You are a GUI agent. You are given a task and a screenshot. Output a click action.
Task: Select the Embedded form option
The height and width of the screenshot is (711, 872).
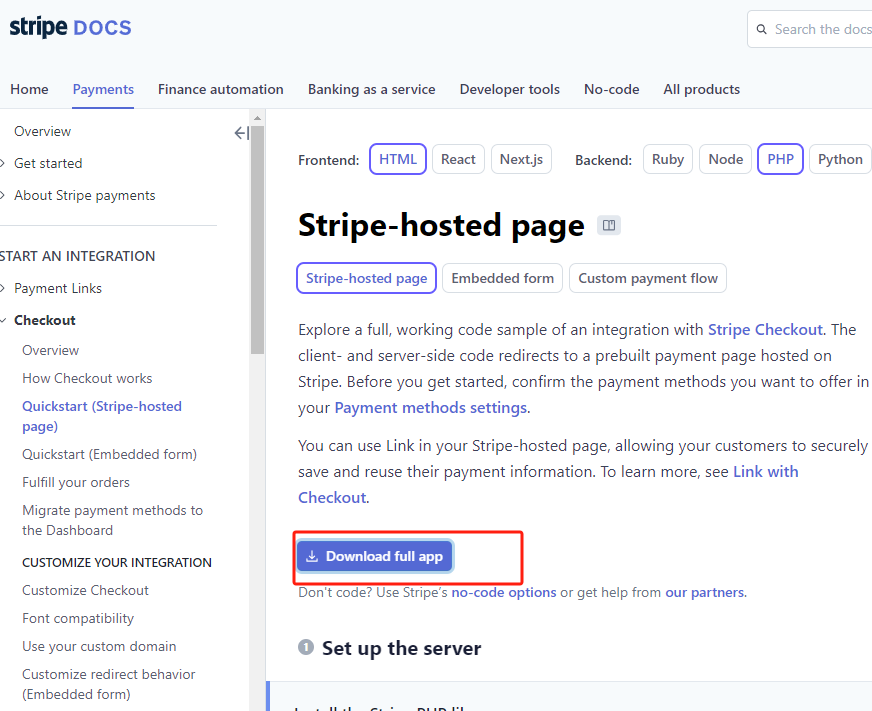(x=502, y=278)
